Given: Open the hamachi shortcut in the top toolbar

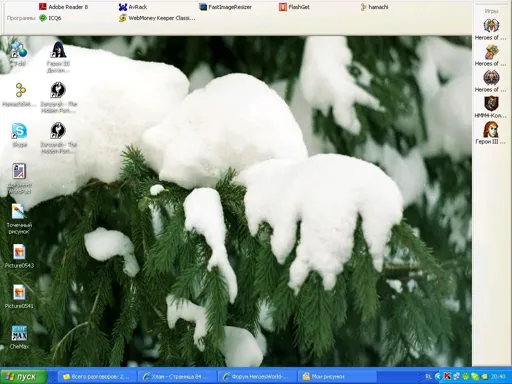Looking at the screenshot, I should point(374,7).
